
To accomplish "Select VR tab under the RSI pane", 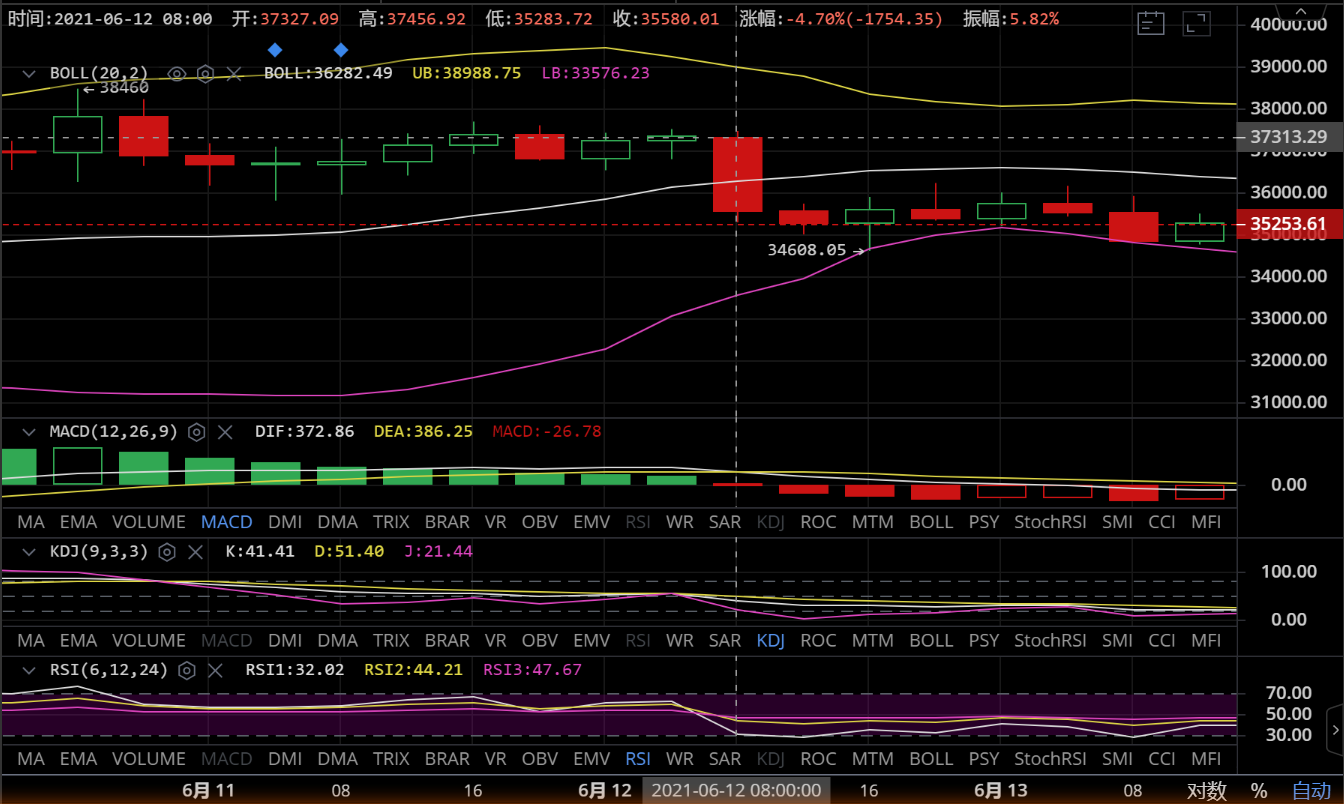I will click(495, 760).
